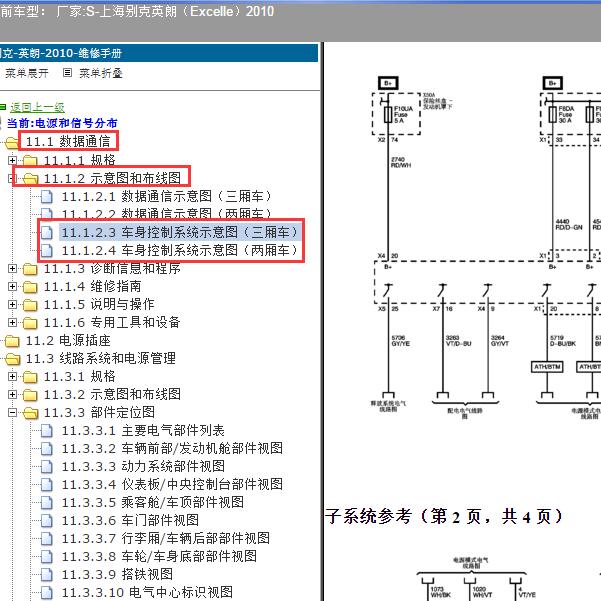Click folder icon of 11.1.3 诊断信息和程序

(x=30, y=269)
